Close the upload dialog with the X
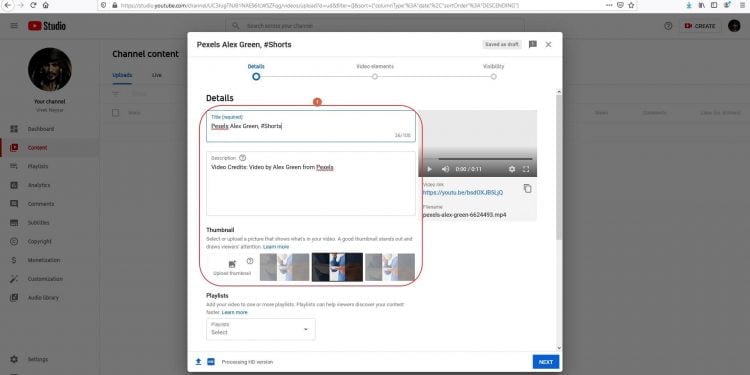 point(548,44)
